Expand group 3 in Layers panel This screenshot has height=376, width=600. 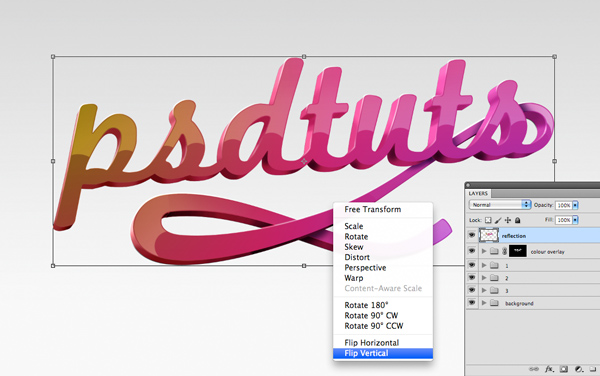[484, 290]
